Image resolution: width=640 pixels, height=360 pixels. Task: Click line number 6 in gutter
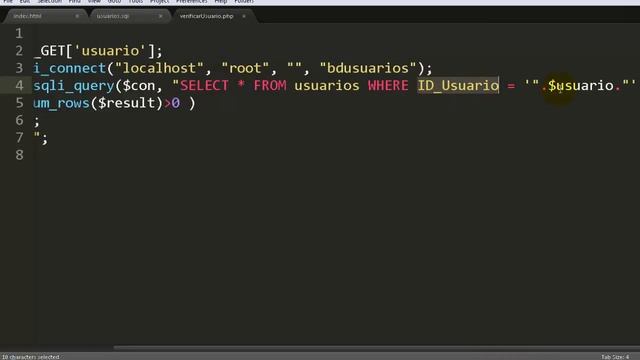tap(19, 120)
